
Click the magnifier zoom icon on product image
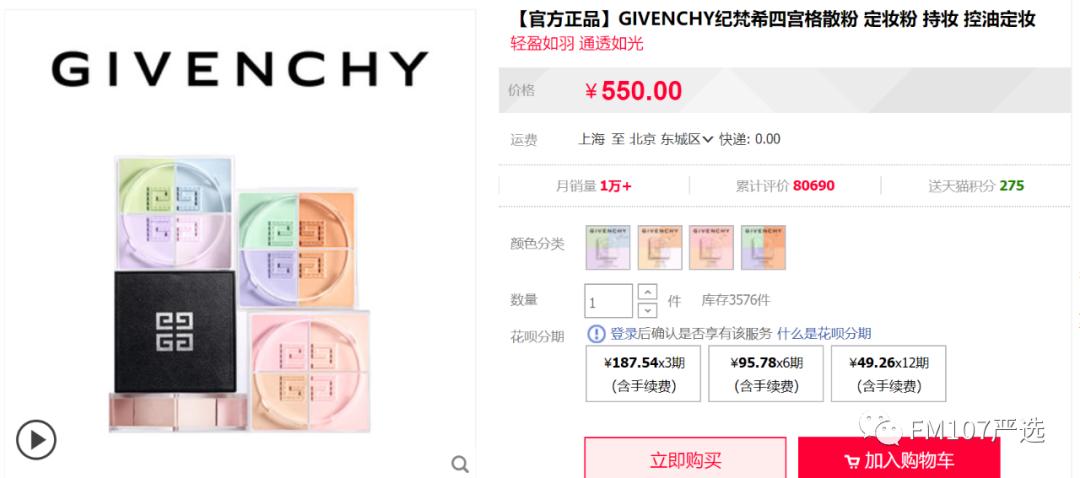click(x=460, y=464)
